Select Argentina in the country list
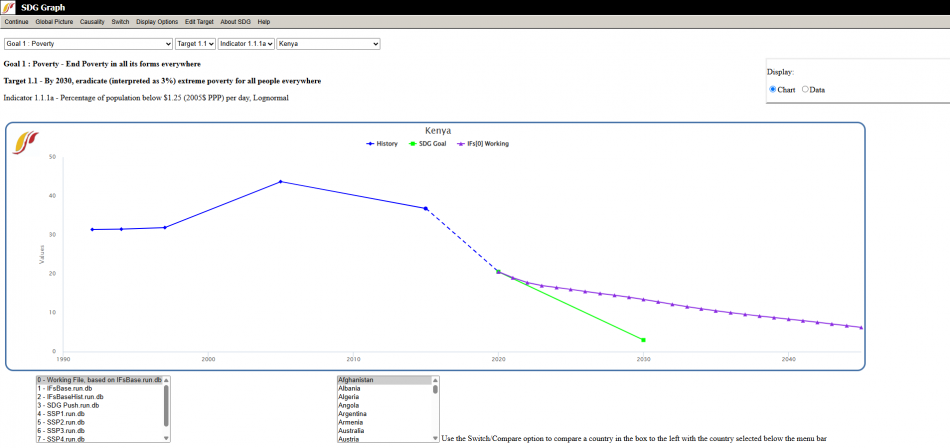 click(353, 413)
